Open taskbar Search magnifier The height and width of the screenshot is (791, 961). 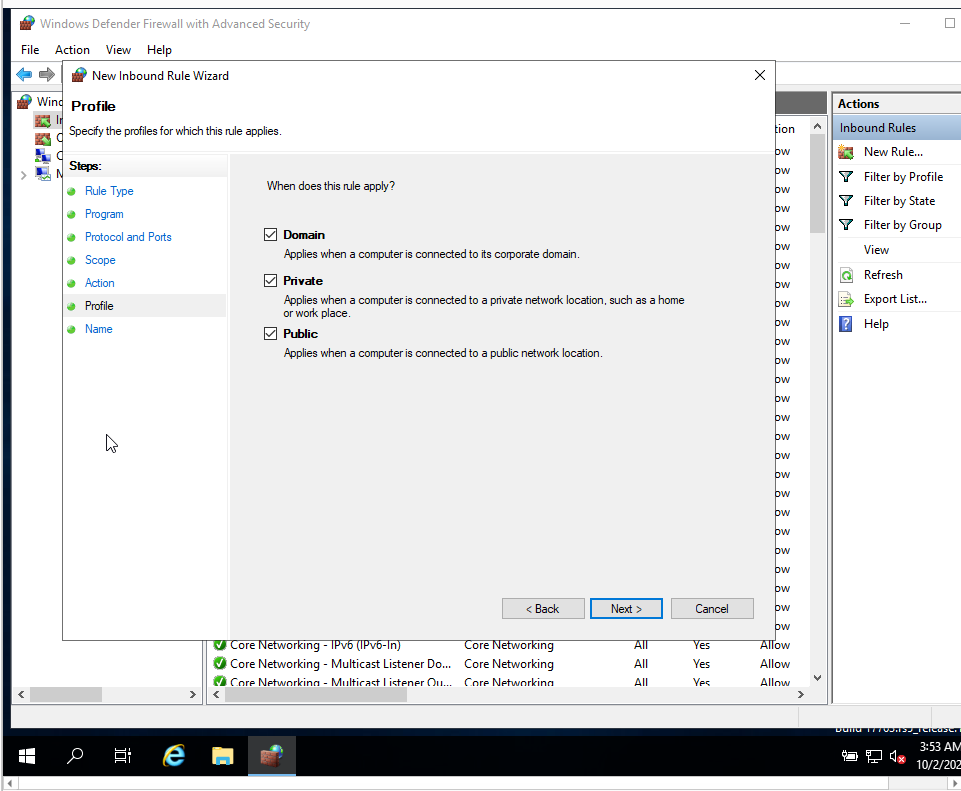point(75,756)
